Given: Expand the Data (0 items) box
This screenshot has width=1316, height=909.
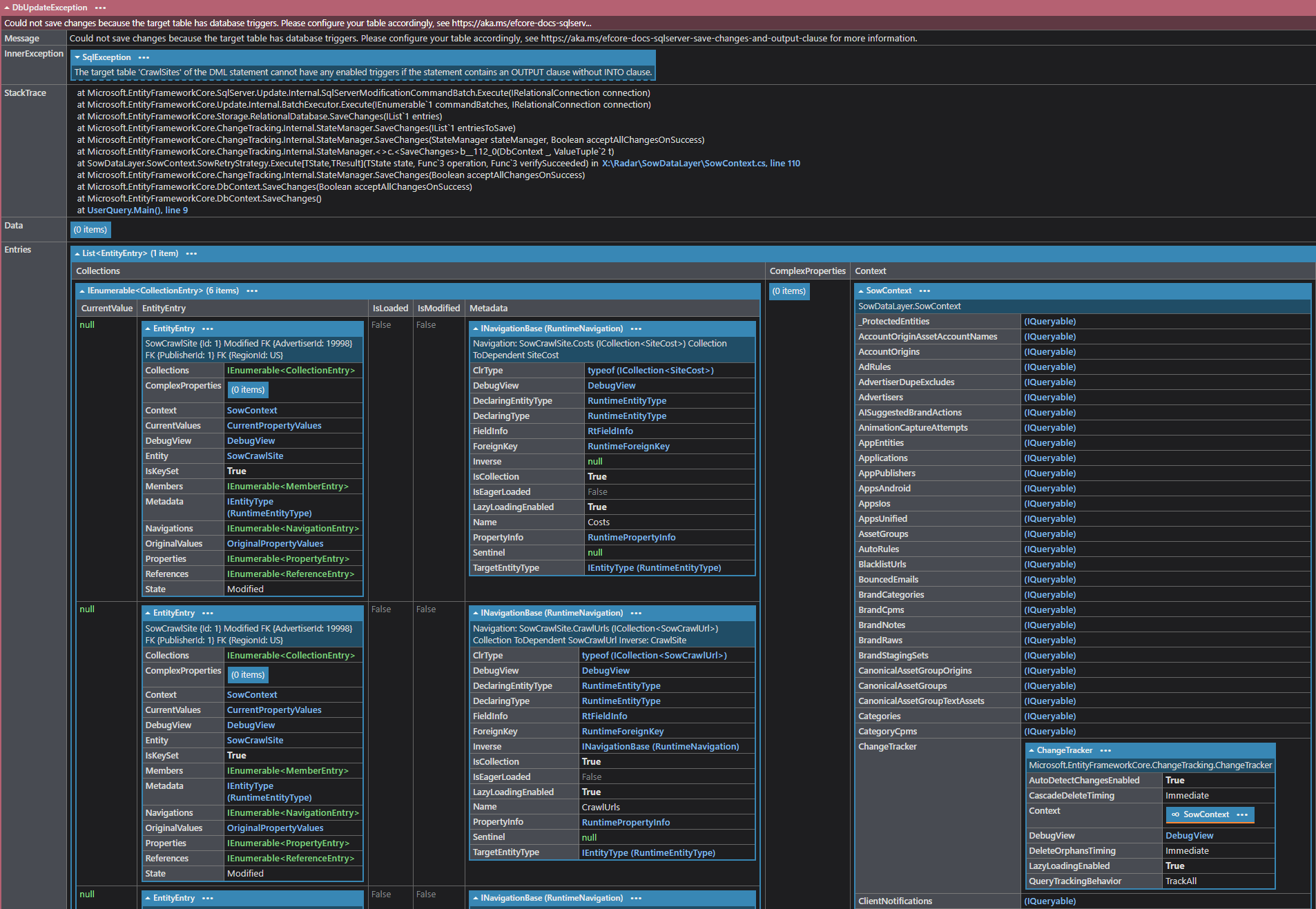Looking at the screenshot, I should coord(90,229).
